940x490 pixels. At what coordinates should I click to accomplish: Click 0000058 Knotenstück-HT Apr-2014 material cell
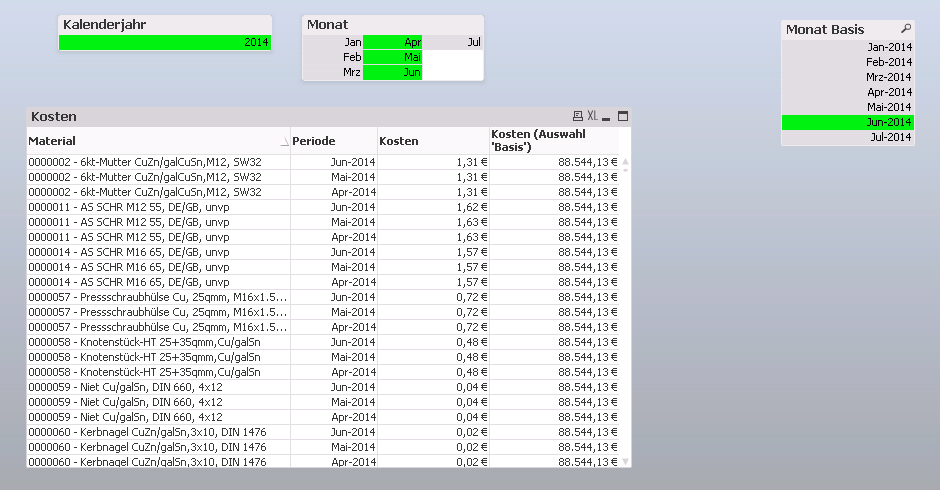[x=158, y=372]
